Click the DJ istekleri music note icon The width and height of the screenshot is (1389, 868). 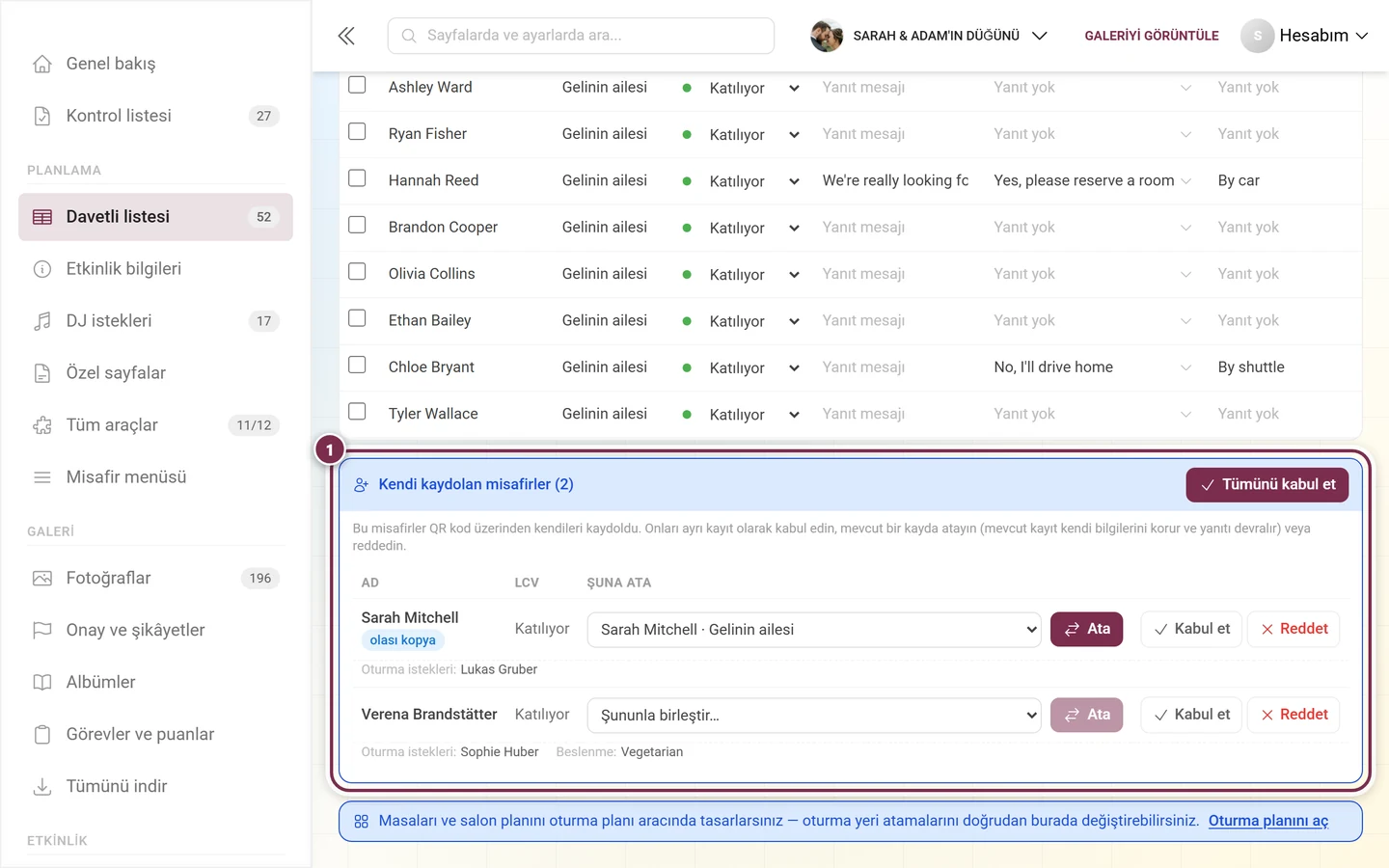click(x=42, y=321)
